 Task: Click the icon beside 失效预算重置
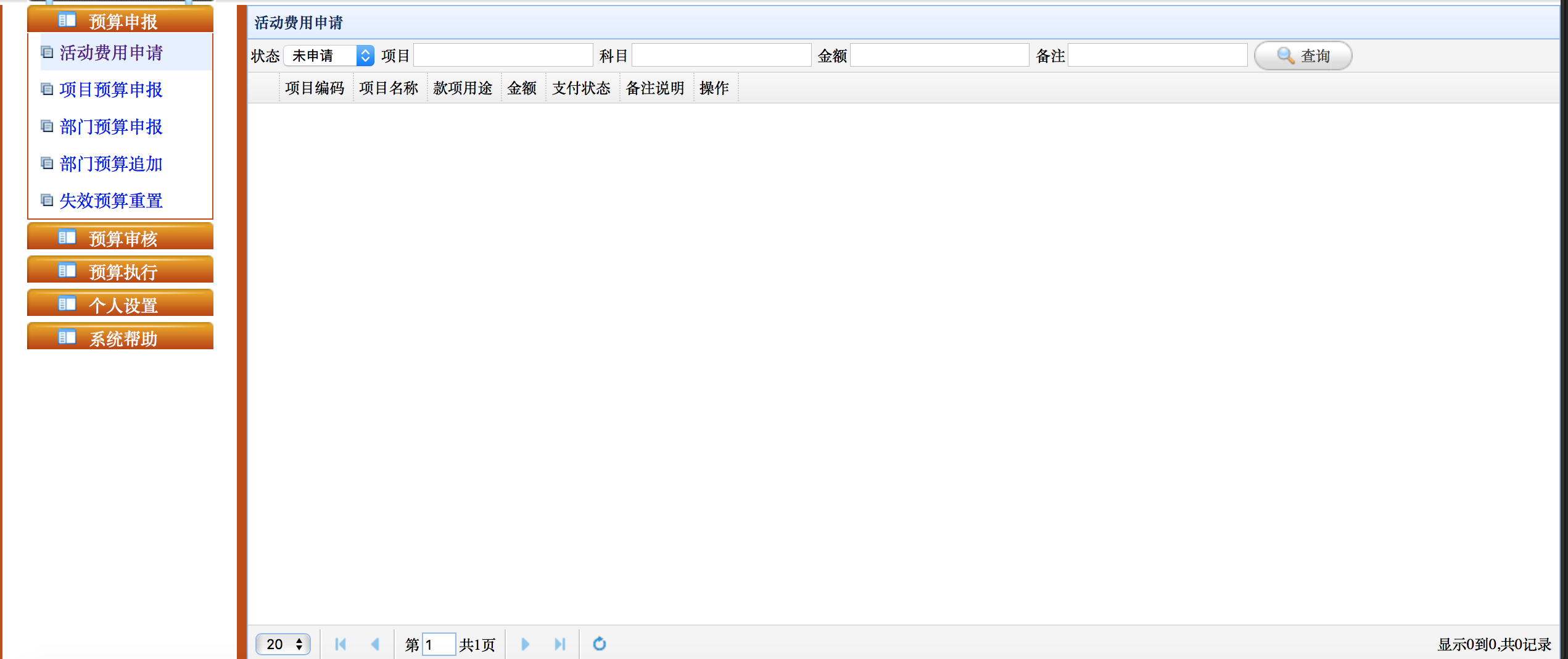click(x=47, y=200)
